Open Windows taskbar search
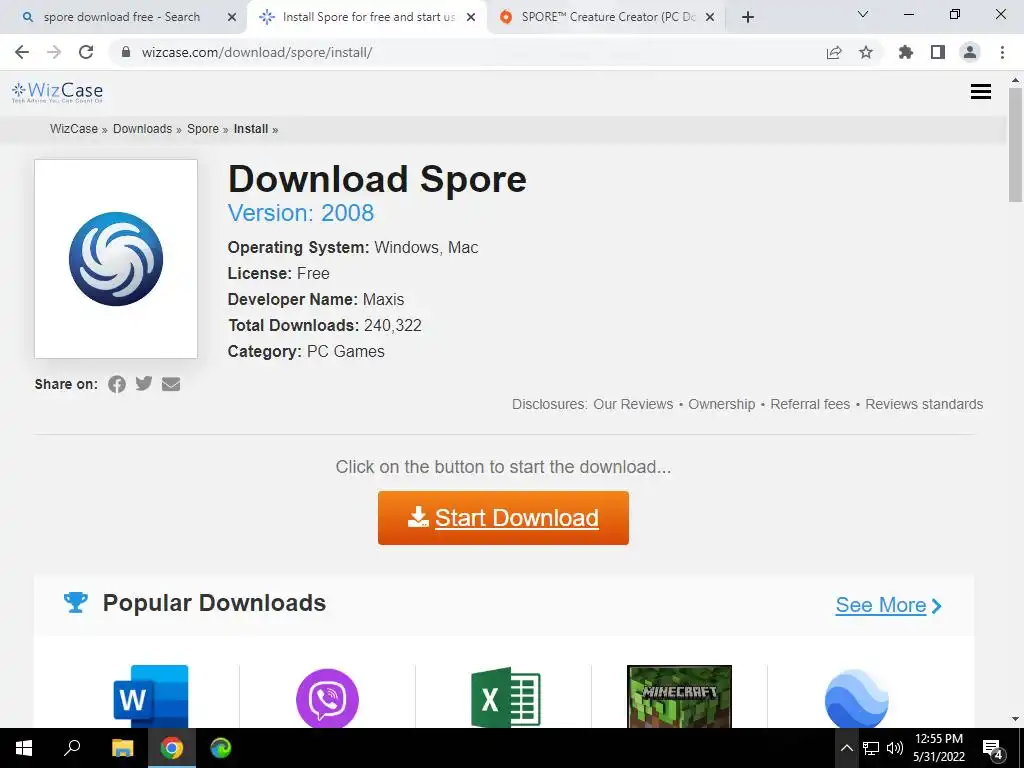The height and width of the screenshot is (768, 1024). tap(72, 748)
